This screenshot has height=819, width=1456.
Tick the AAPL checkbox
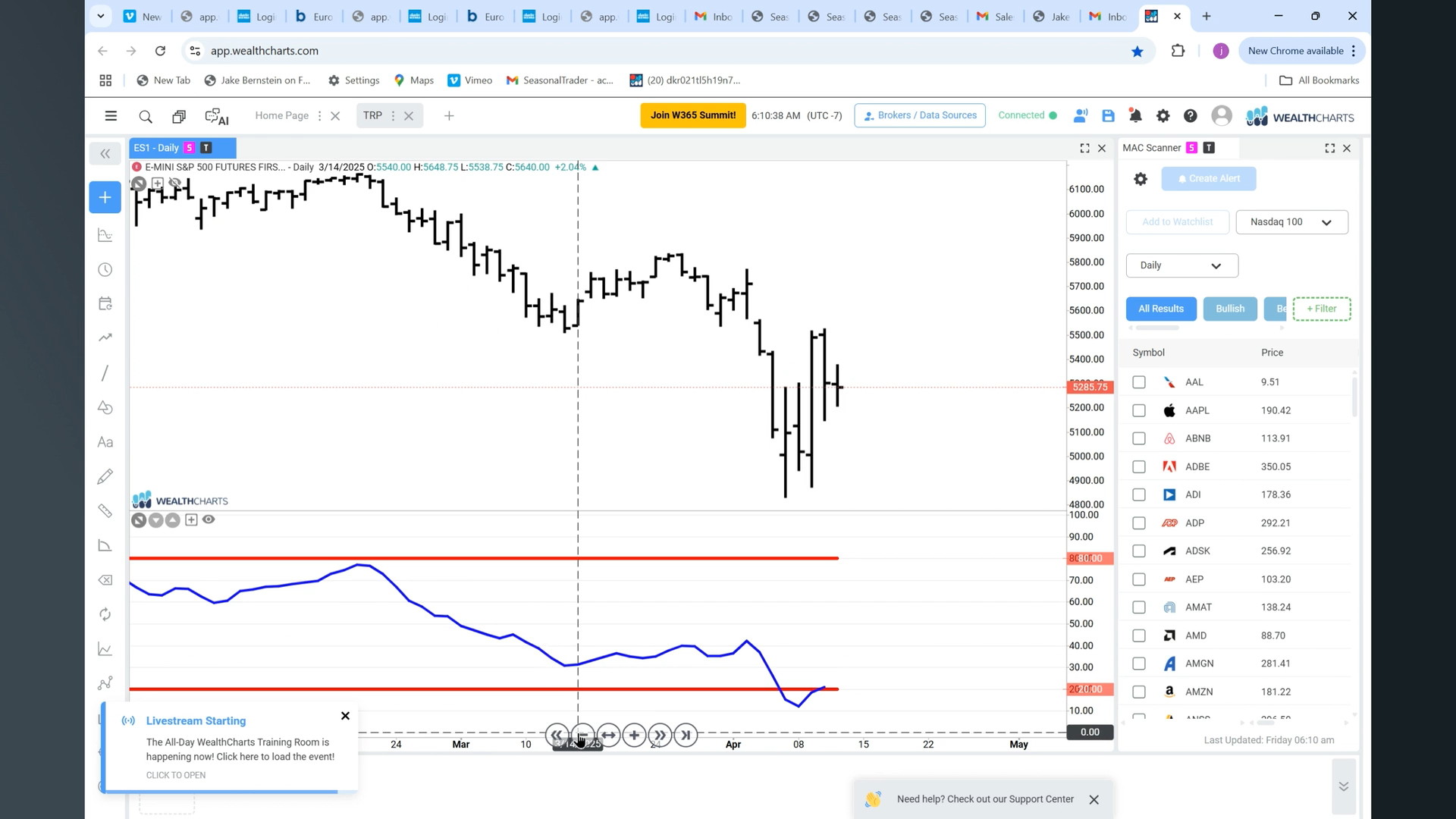tap(1138, 410)
